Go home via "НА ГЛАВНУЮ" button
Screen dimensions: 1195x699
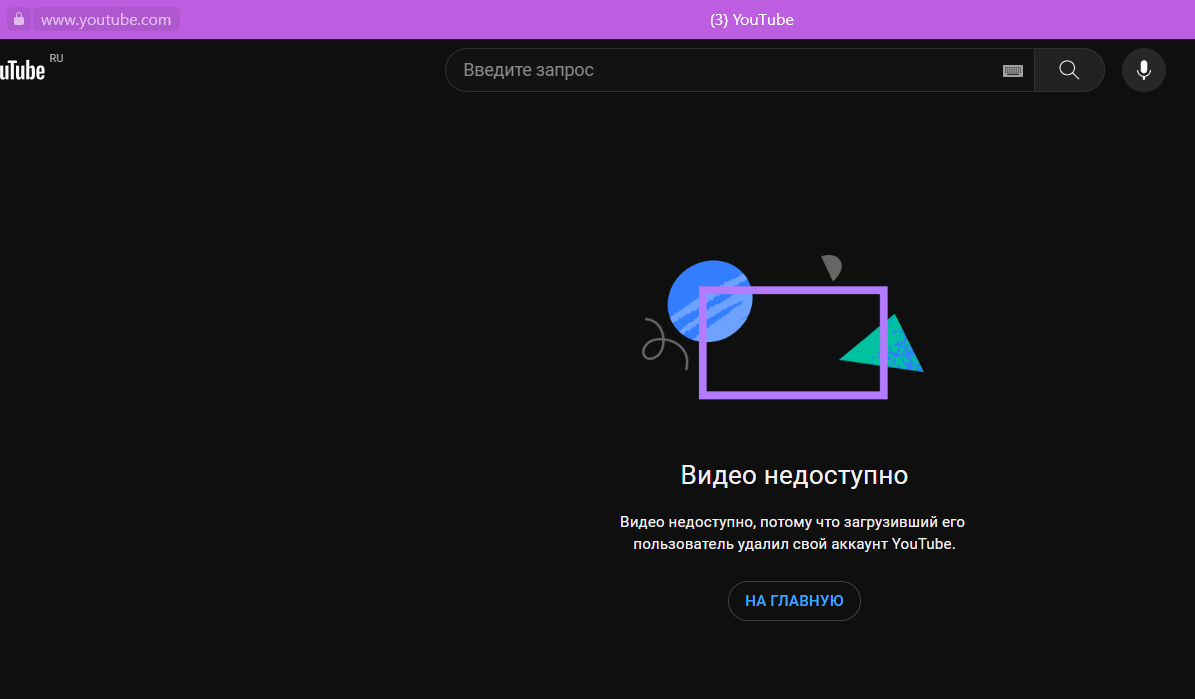point(794,601)
